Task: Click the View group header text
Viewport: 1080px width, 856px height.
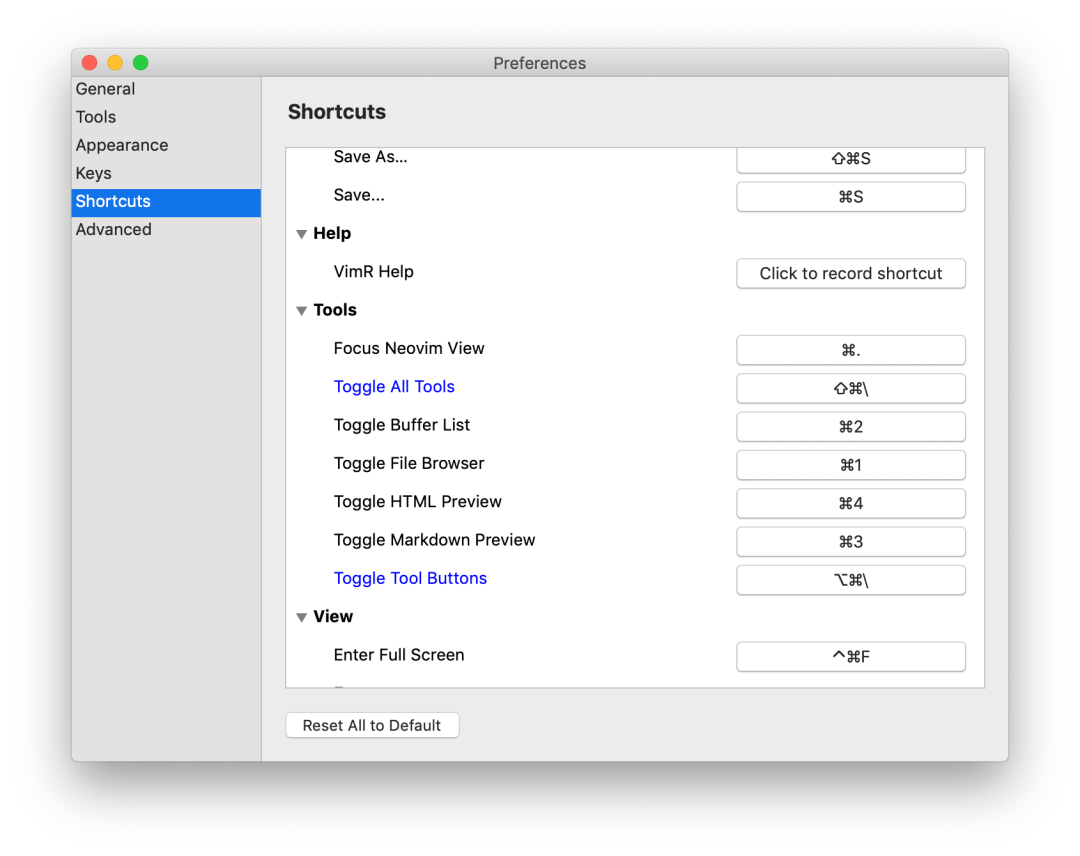Action: [333, 616]
